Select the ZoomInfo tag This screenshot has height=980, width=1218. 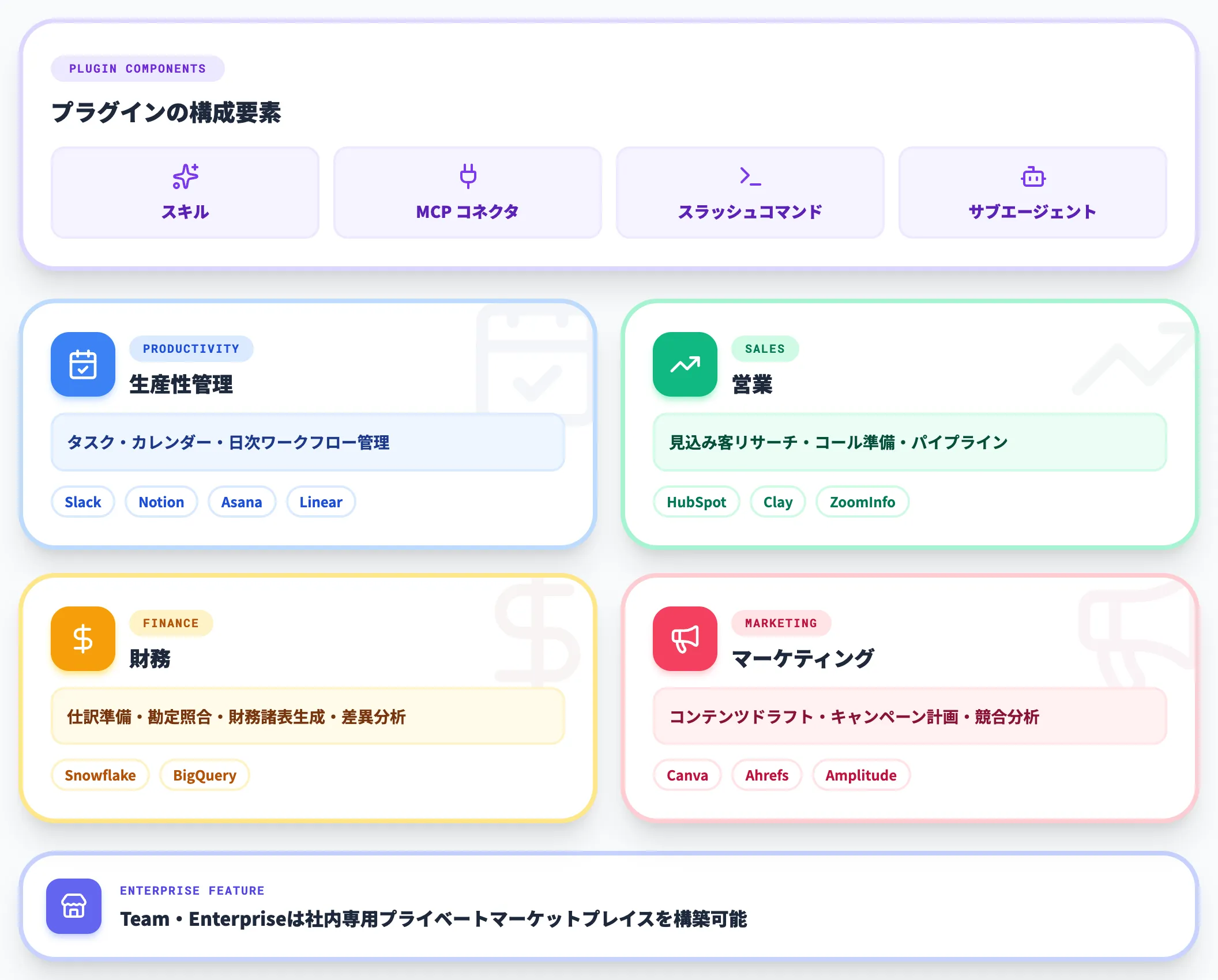coord(863,502)
